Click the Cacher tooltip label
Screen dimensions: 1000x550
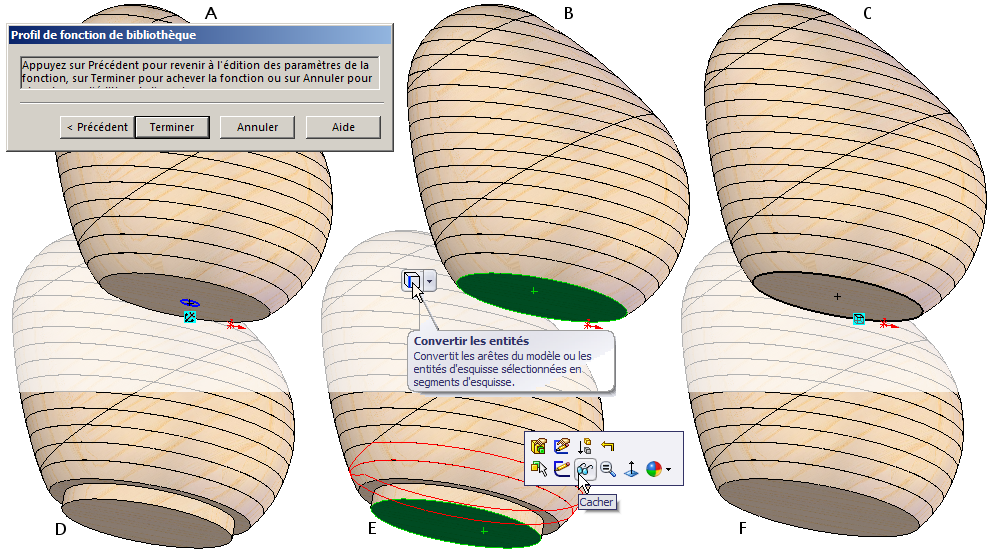point(596,502)
